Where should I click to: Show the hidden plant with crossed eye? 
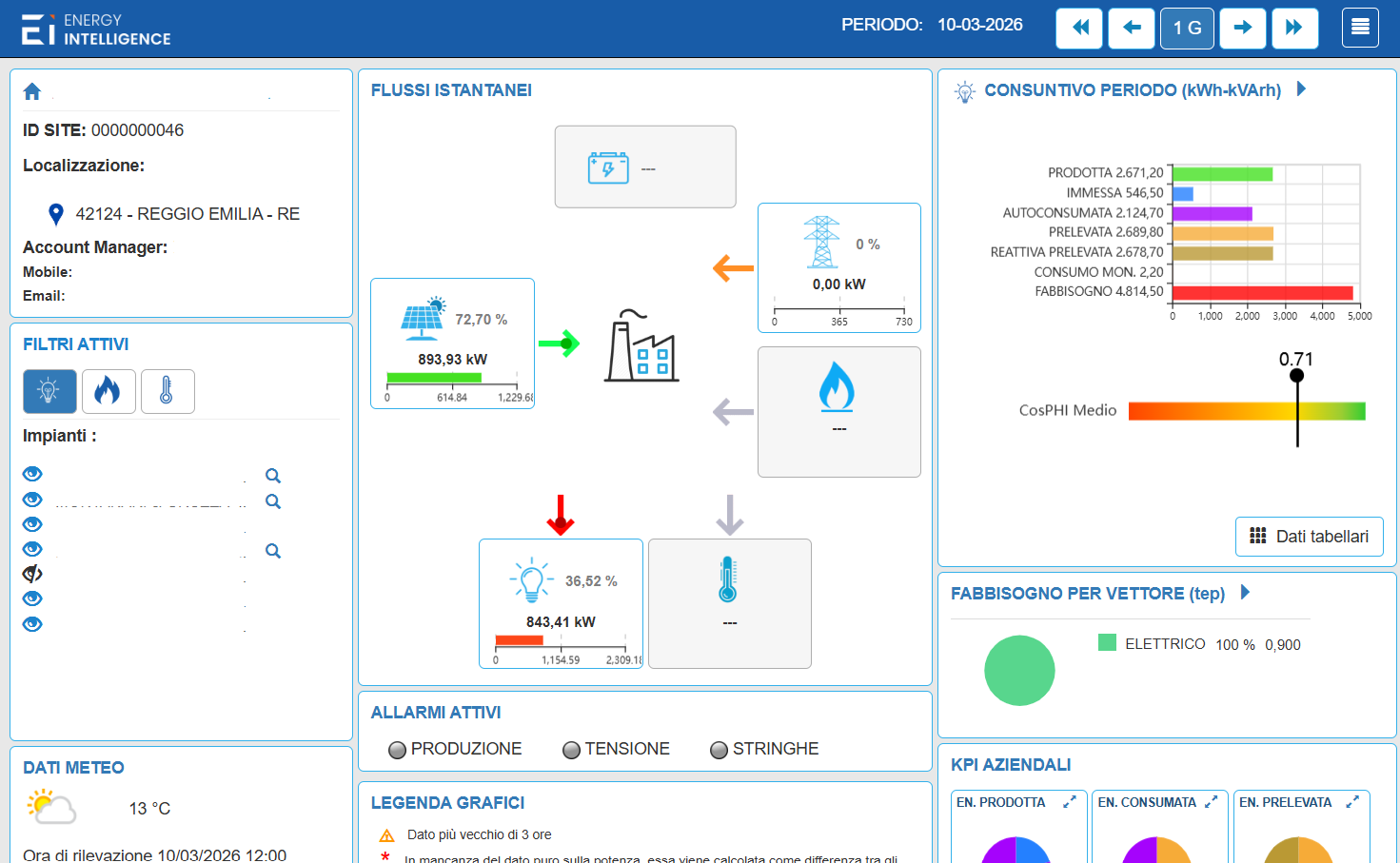click(x=32, y=574)
